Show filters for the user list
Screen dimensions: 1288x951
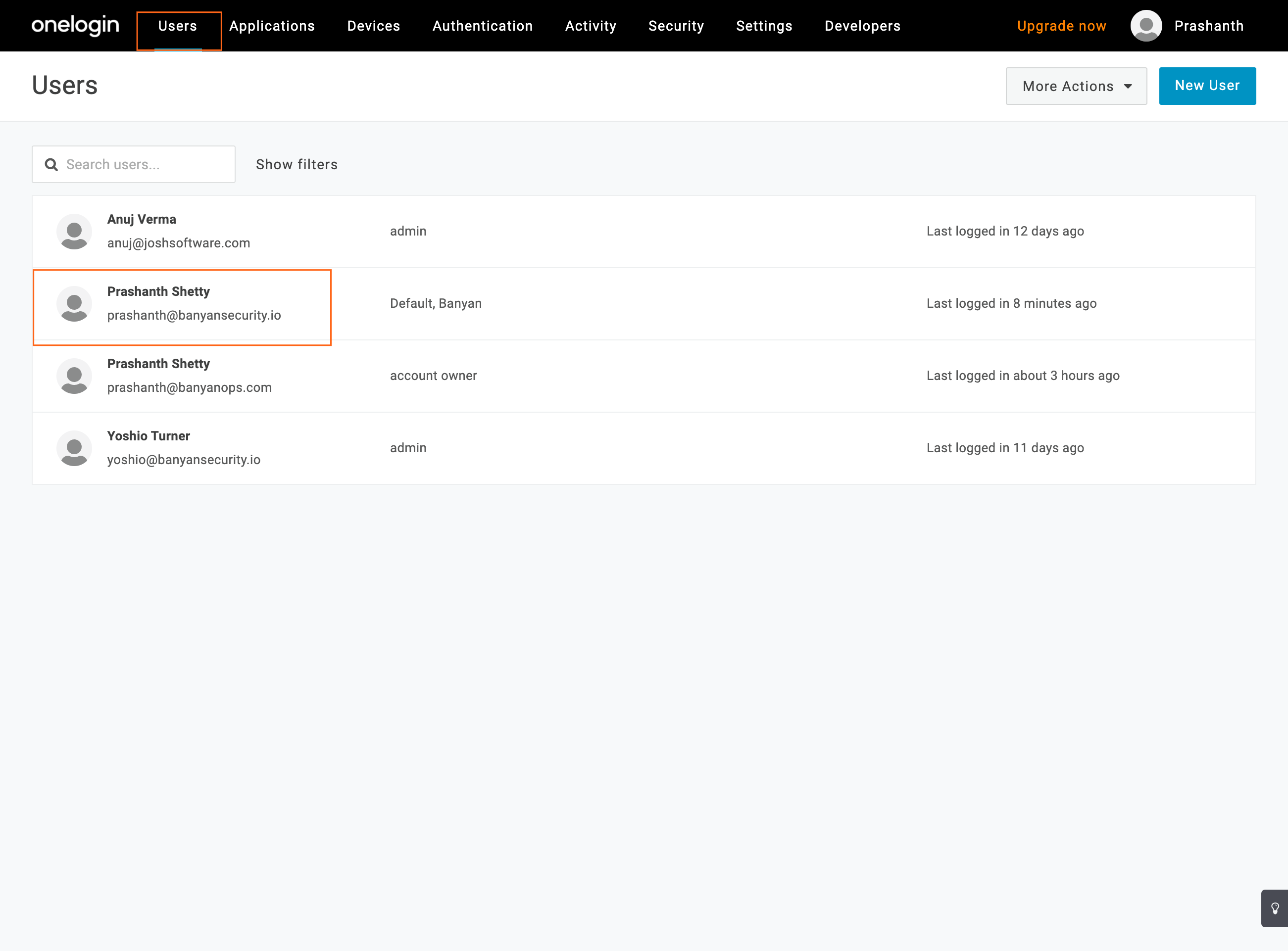pyautogui.click(x=297, y=165)
